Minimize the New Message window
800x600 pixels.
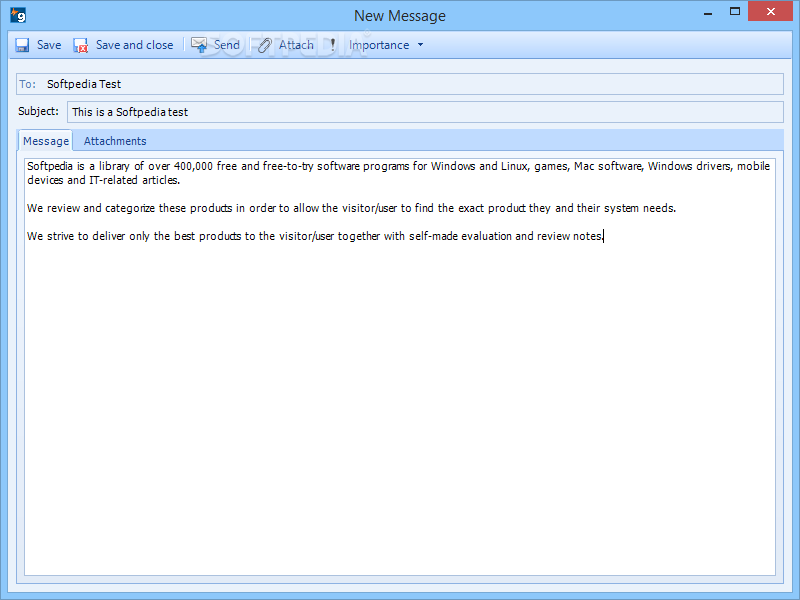708,12
